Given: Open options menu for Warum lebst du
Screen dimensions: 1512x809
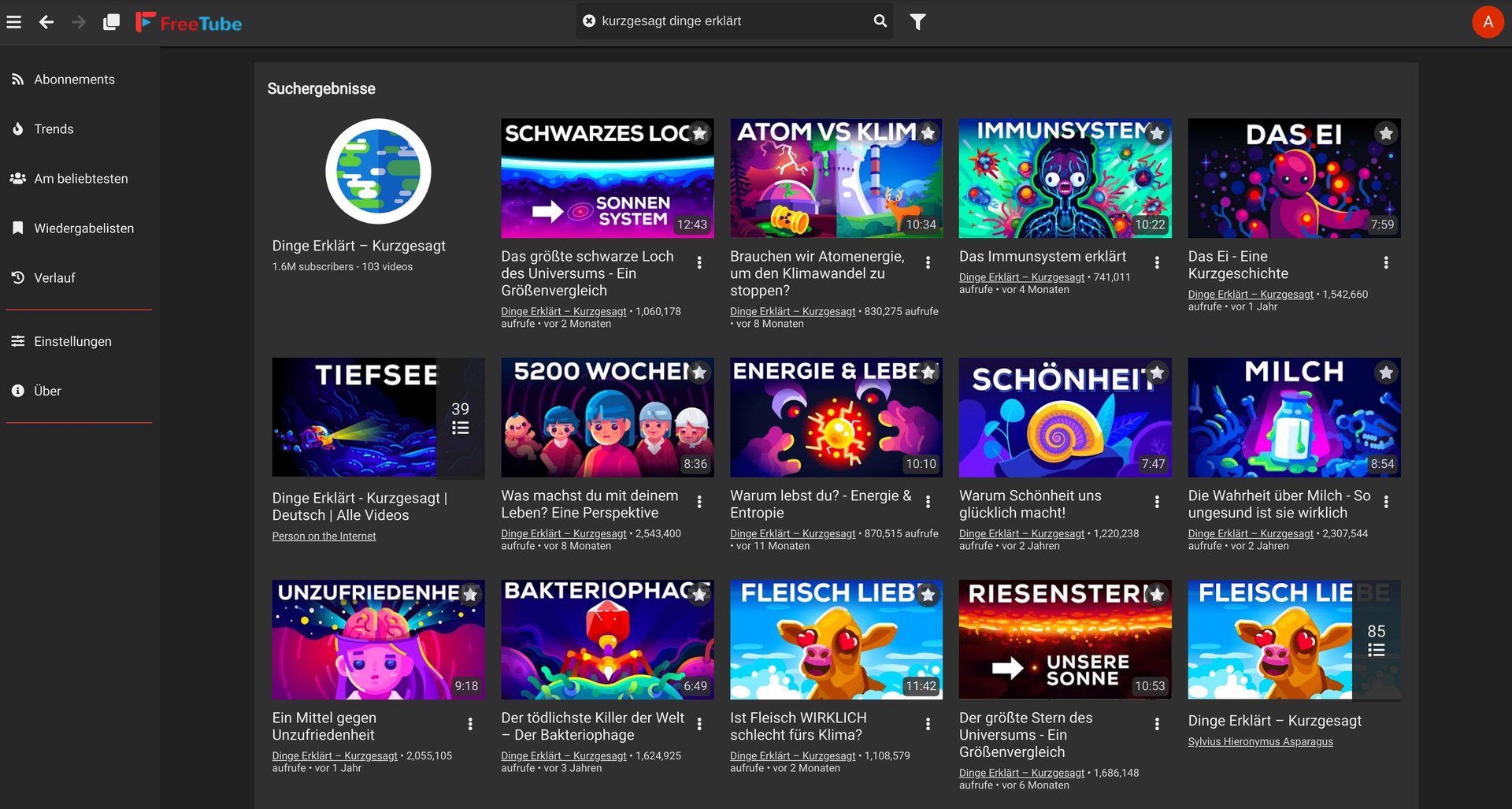Looking at the screenshot, I should [928, 502].
